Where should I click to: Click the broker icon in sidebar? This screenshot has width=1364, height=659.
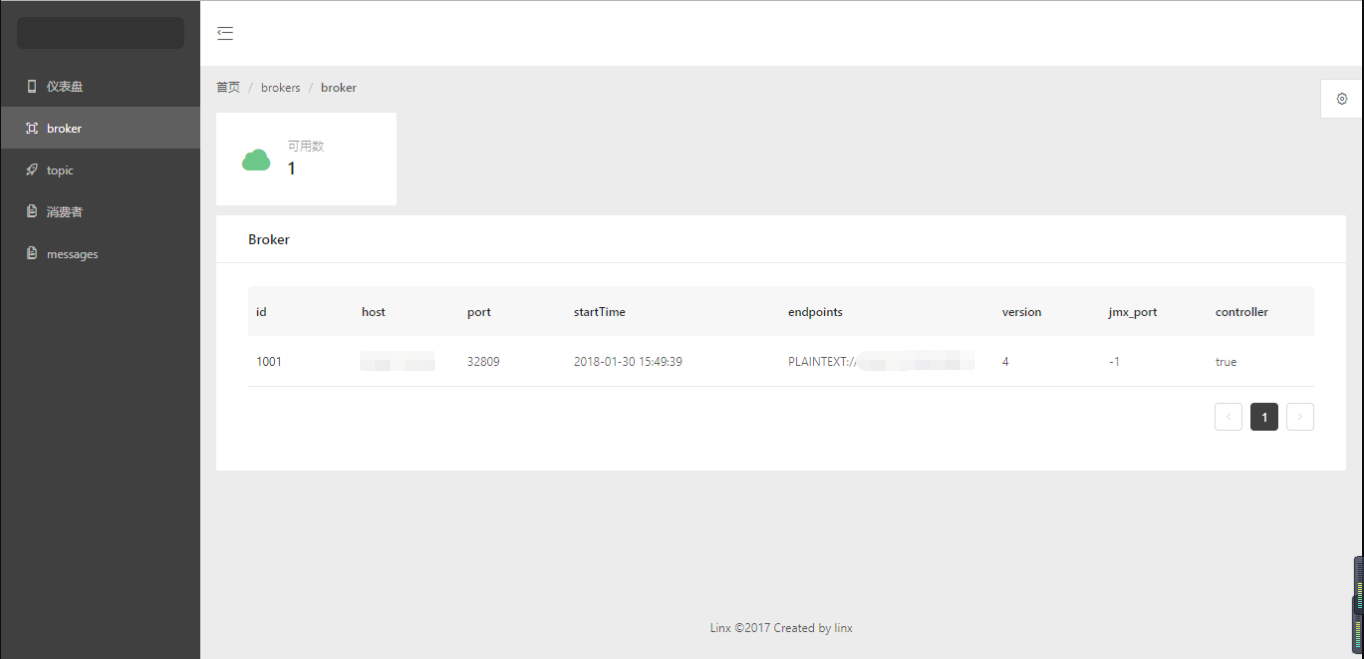(x=32, y=128)
